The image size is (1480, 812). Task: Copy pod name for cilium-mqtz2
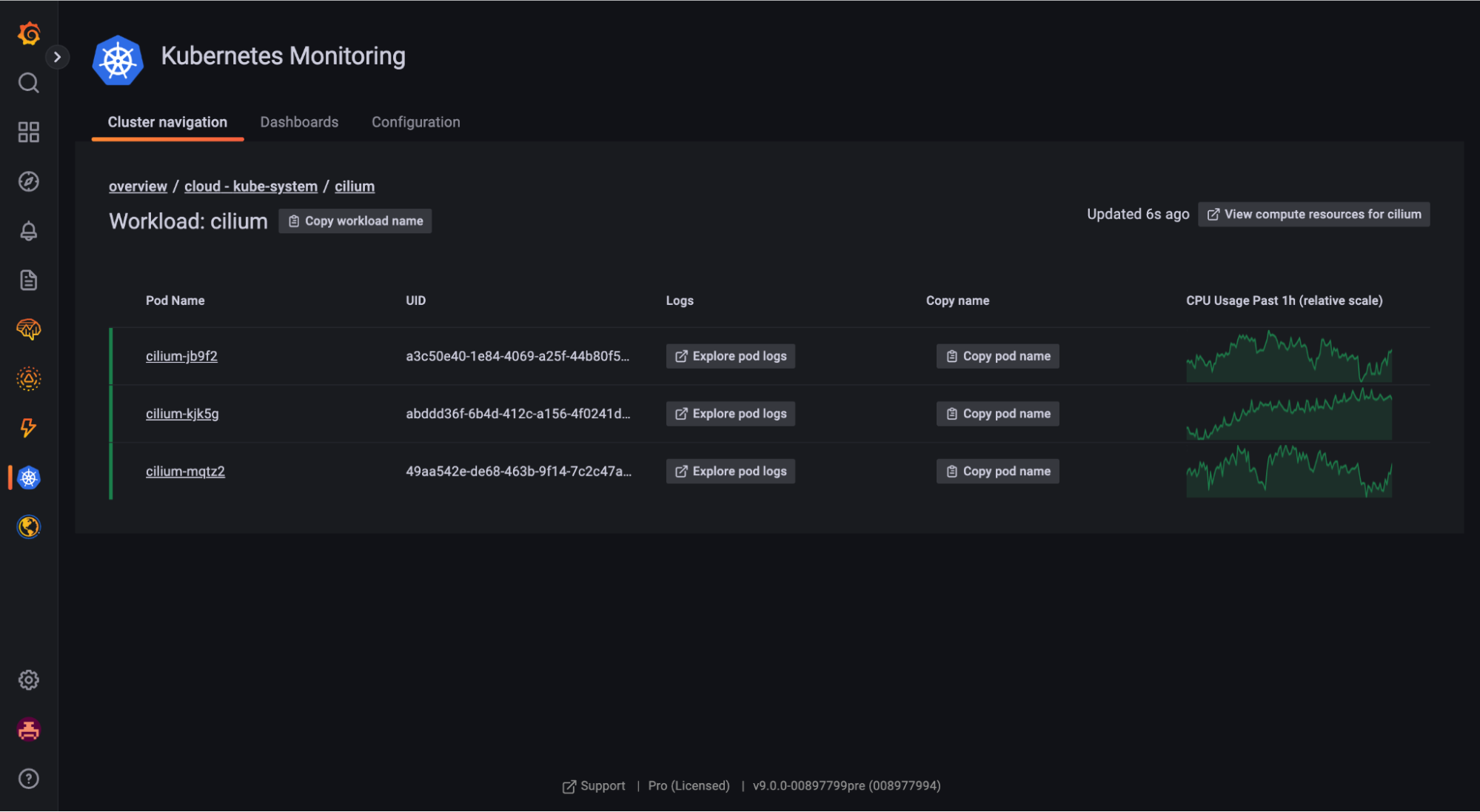(x=997, y=472)
